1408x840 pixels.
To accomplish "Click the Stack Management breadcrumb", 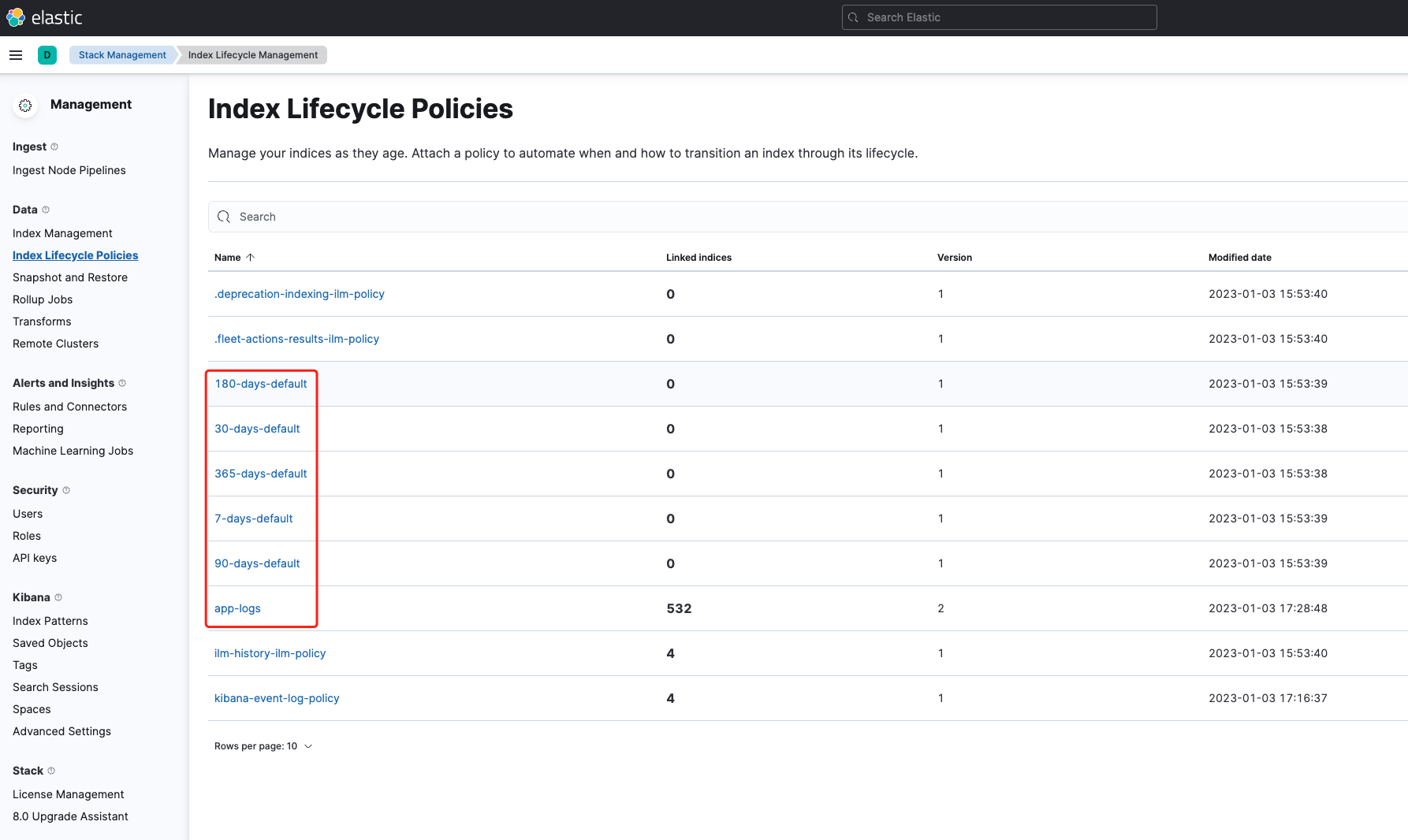I will tap(122, 55).
